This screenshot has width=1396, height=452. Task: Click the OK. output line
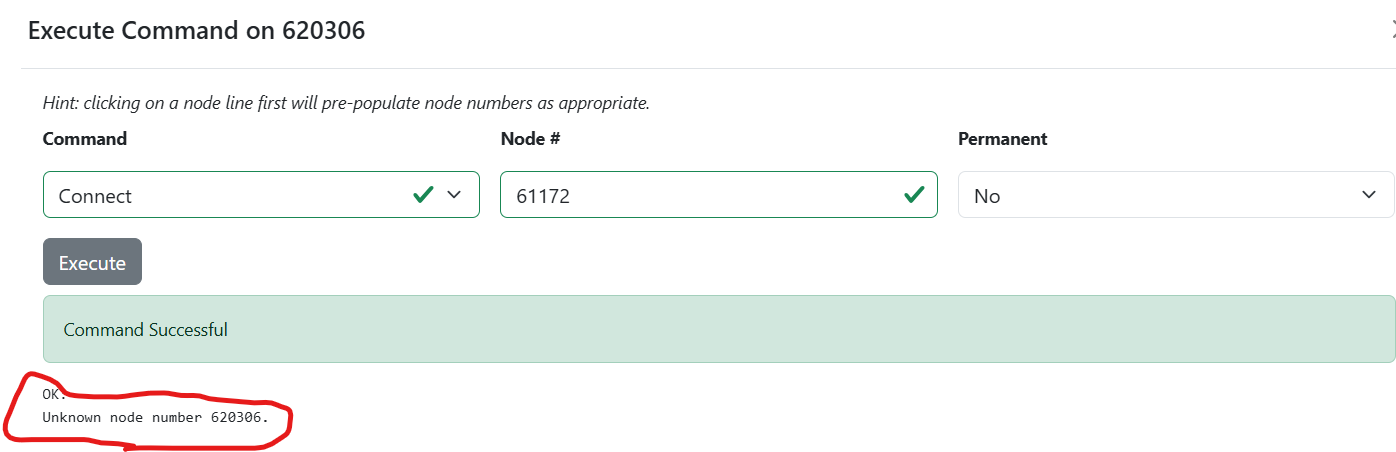coord(54,394)
